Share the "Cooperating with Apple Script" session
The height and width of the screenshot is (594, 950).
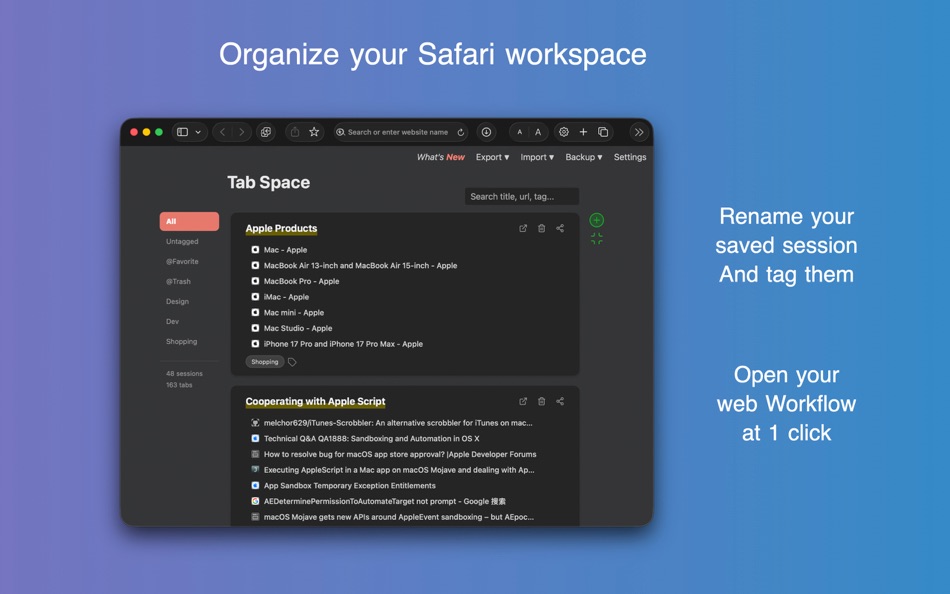[x=560, y=401]
